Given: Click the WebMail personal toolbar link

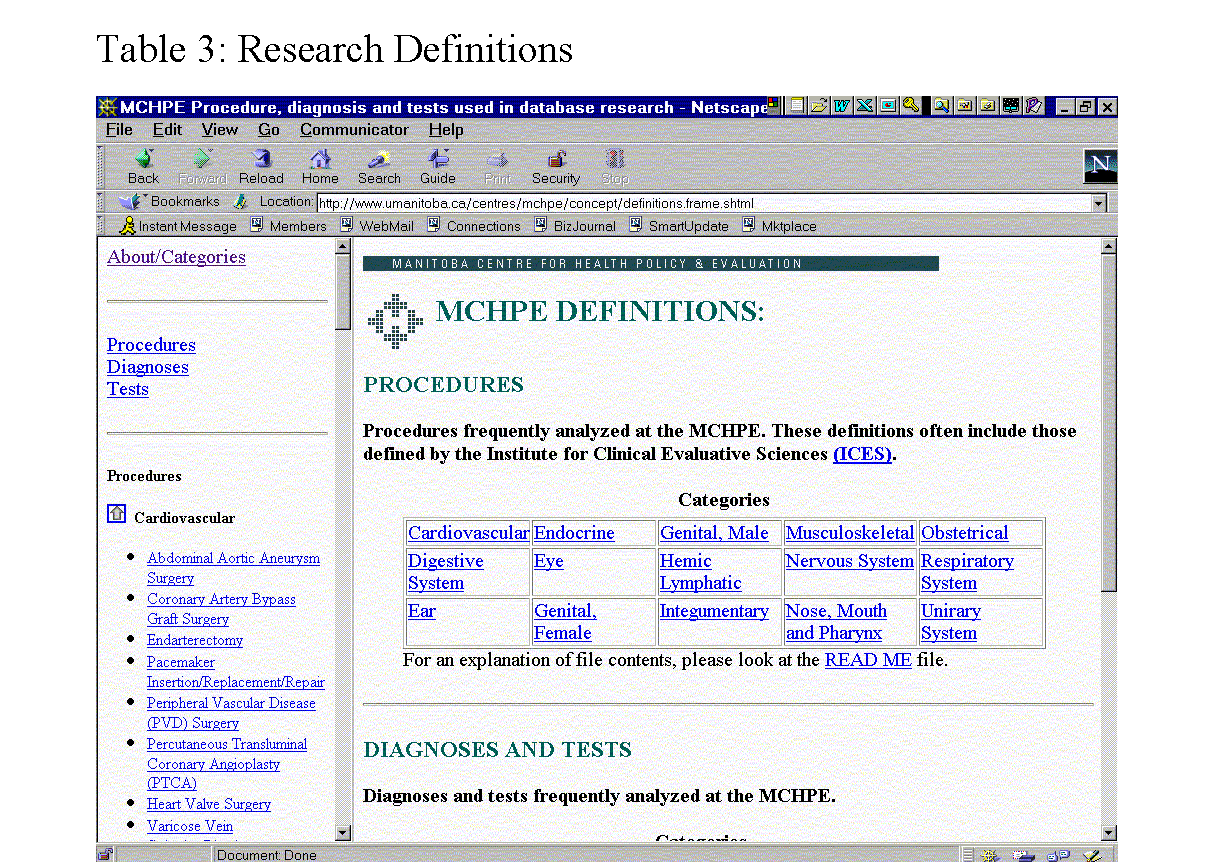Looking at the screenshot, I should point(385,226).
